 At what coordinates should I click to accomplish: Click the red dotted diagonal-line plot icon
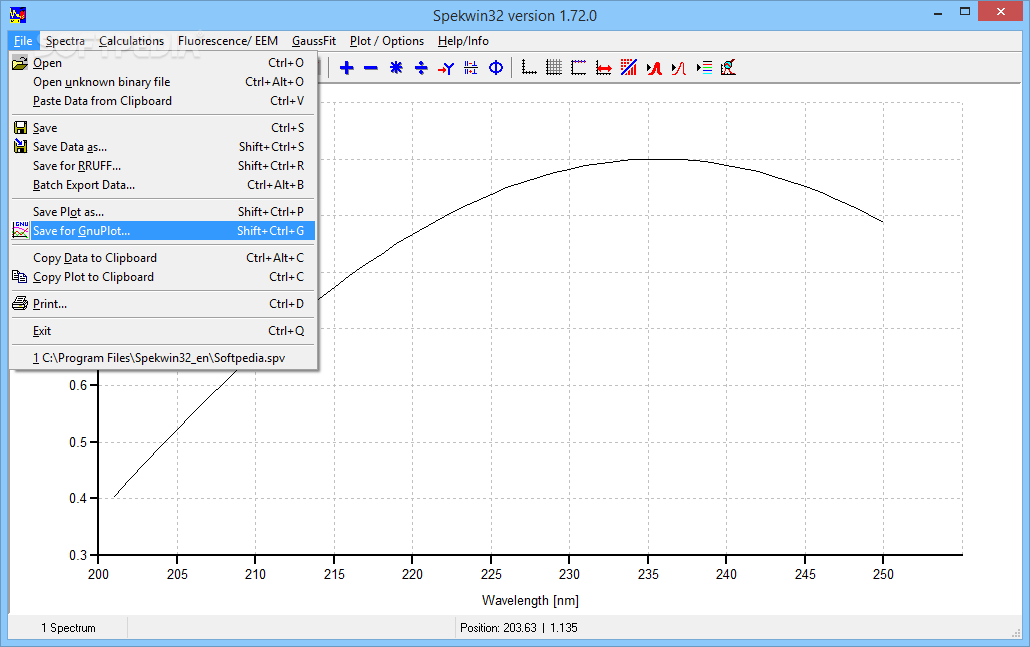629,68
